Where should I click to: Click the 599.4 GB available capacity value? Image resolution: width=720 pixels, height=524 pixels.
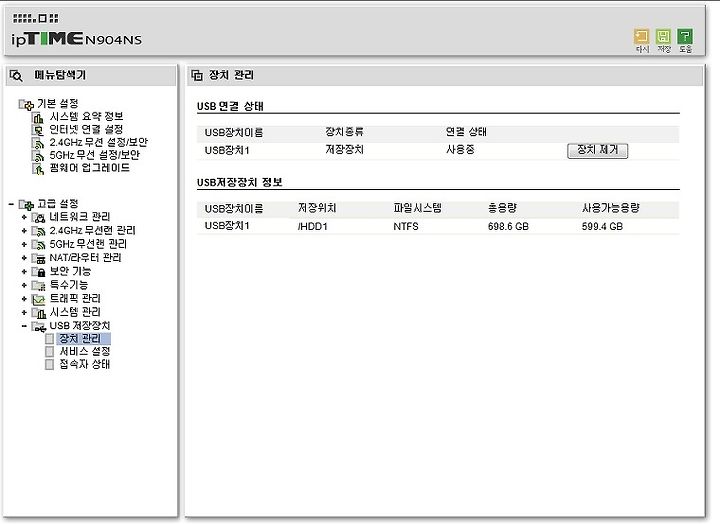(602, 226)
